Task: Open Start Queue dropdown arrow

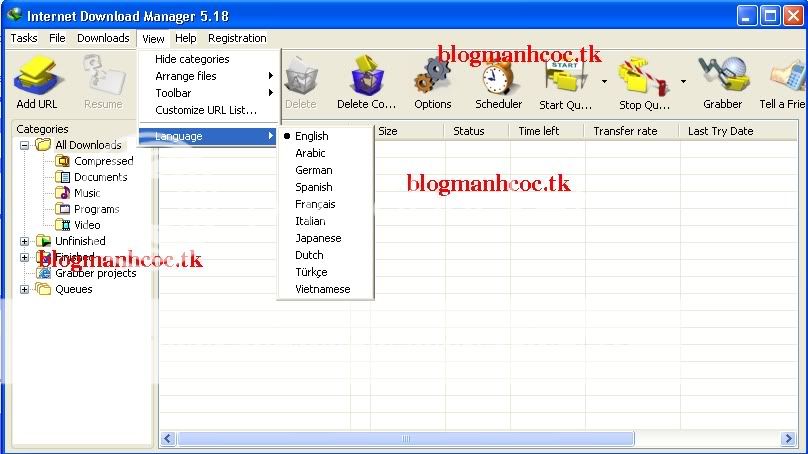Action: (604, 81)
